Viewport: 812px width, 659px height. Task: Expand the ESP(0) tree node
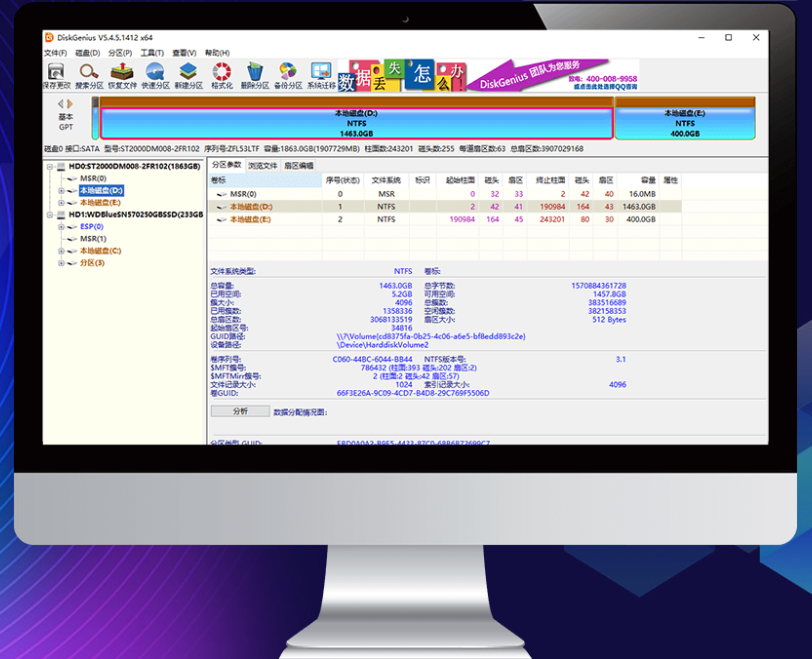[x=61, y=227]
